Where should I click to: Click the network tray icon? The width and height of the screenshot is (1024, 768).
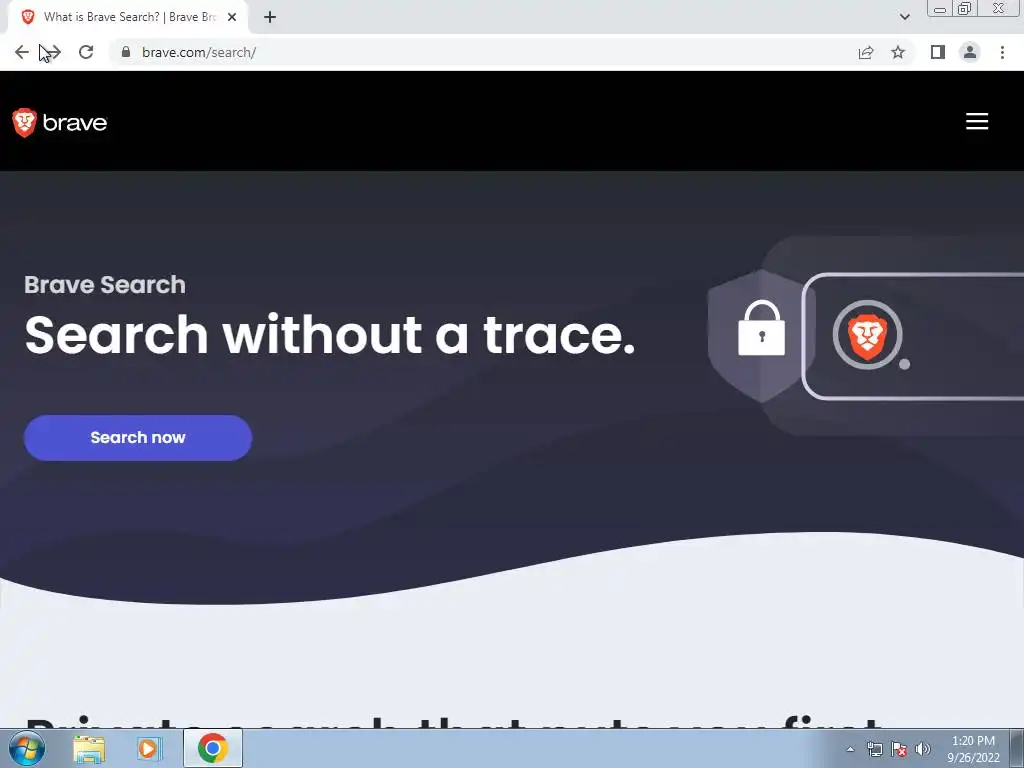pyautogui.click(x=874, y=749)
